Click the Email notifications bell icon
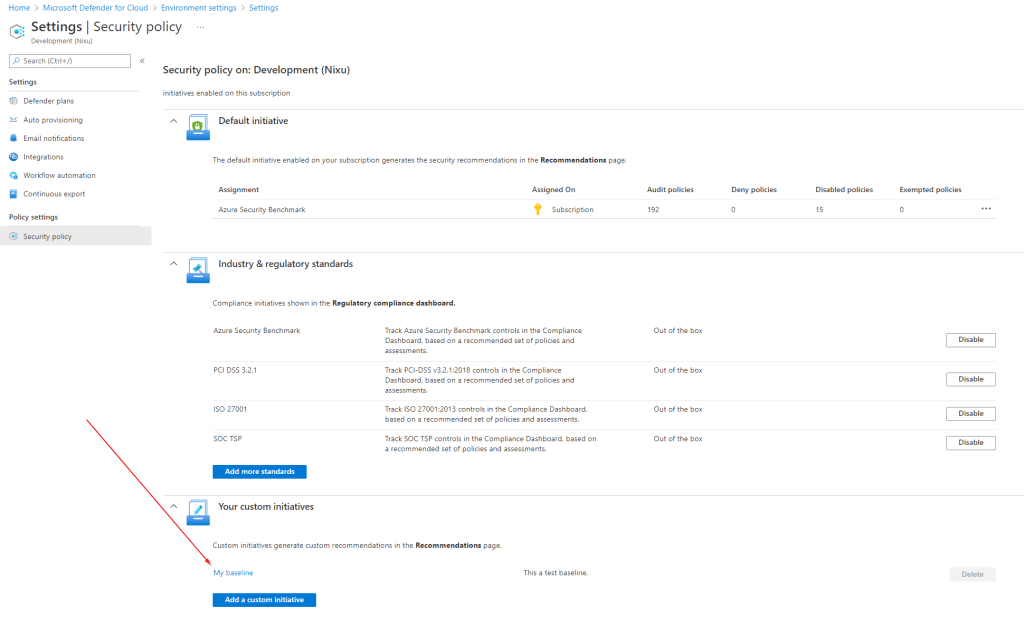 click(x=14, y=139)
